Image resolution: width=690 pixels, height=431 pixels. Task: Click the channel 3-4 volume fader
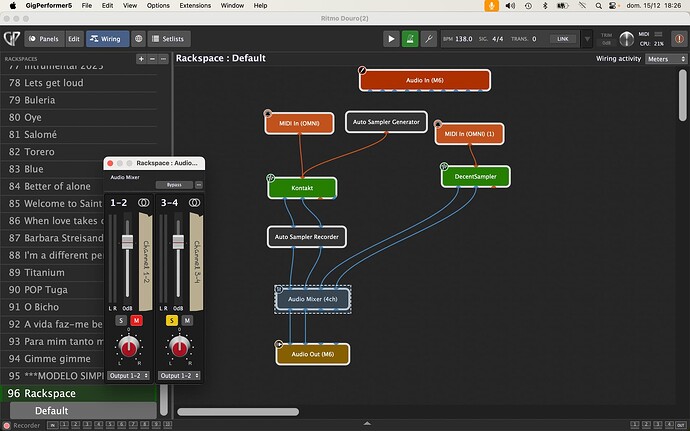pos(178,242)
